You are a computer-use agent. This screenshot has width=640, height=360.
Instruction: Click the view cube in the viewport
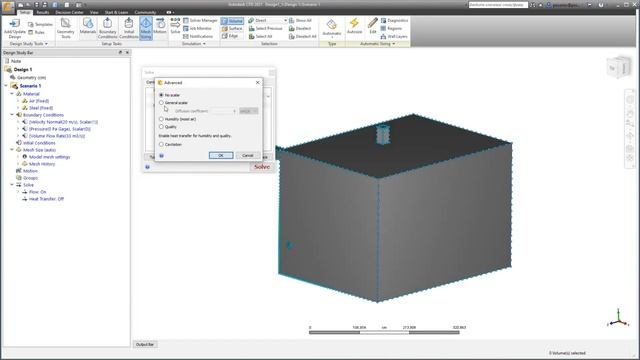pos(619,68)
